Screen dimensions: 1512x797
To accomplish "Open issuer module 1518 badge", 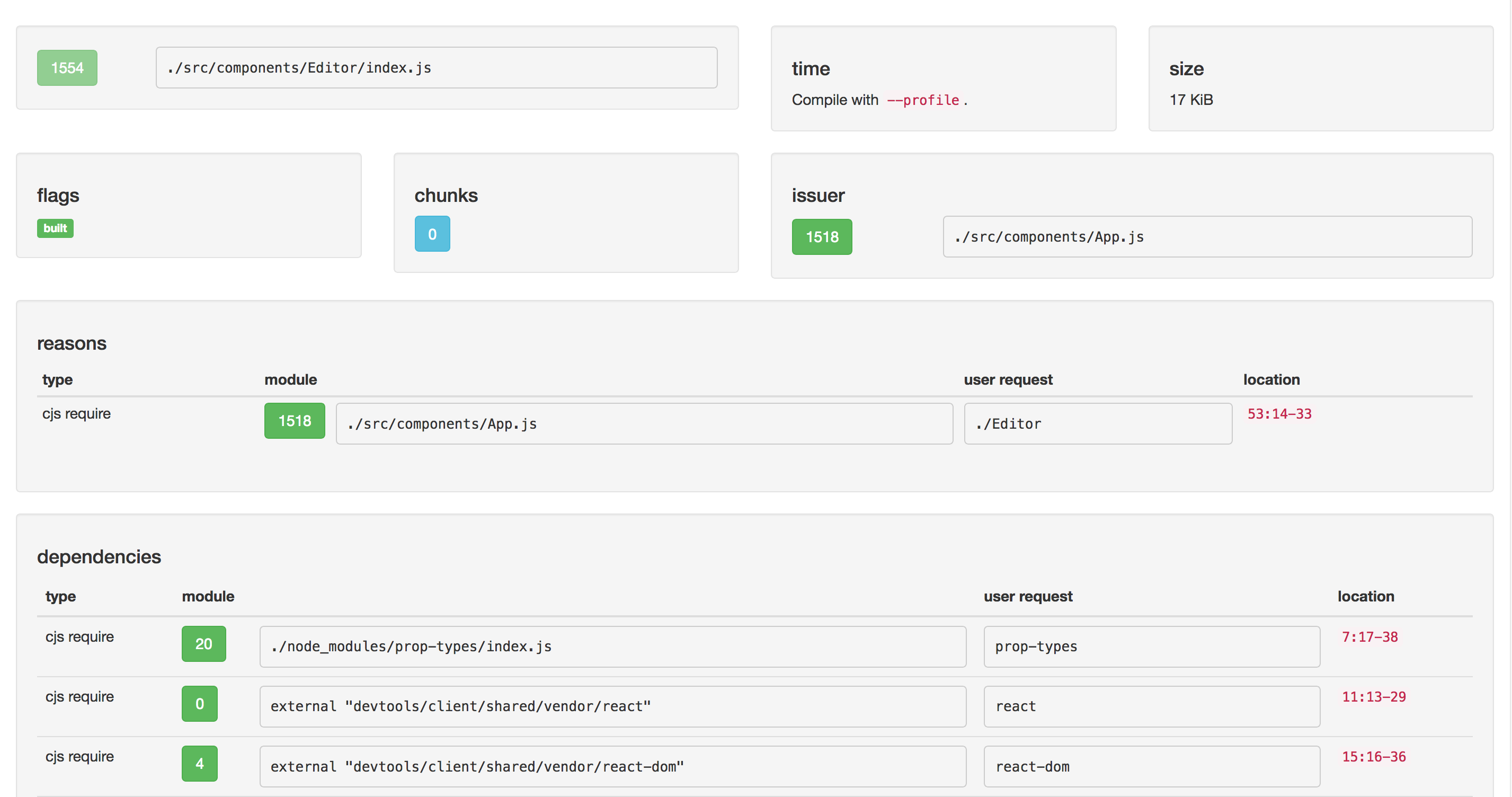I will click(x=821, y=237).
